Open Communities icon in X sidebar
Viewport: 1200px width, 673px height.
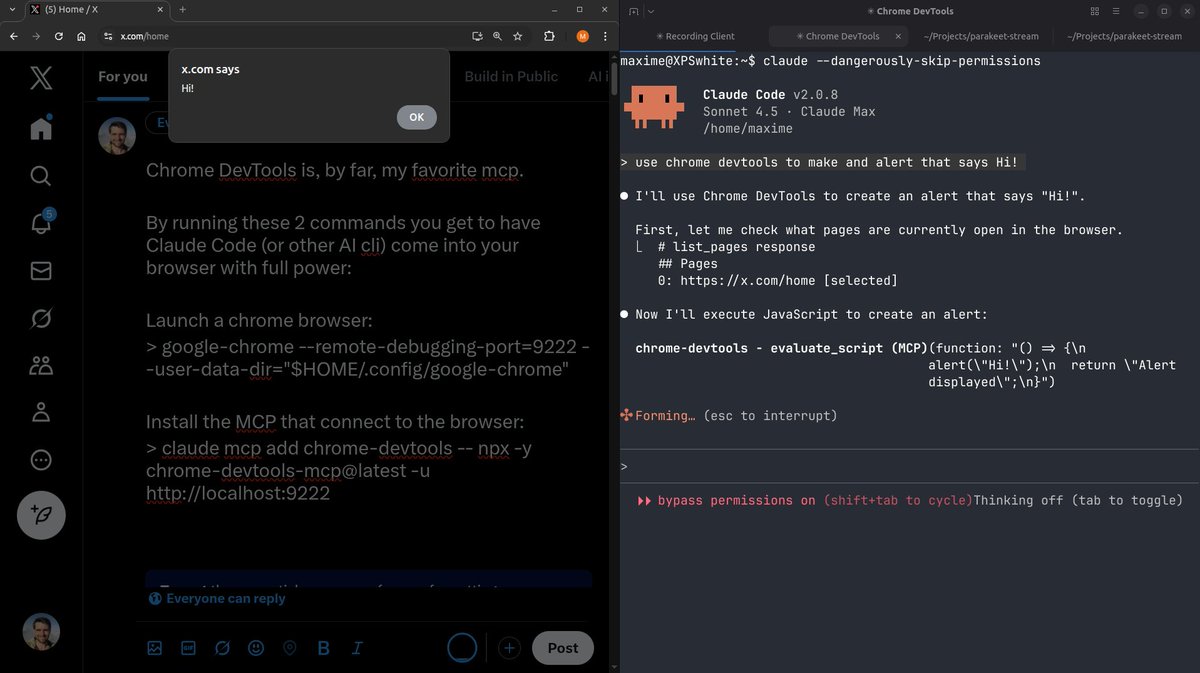41,365
